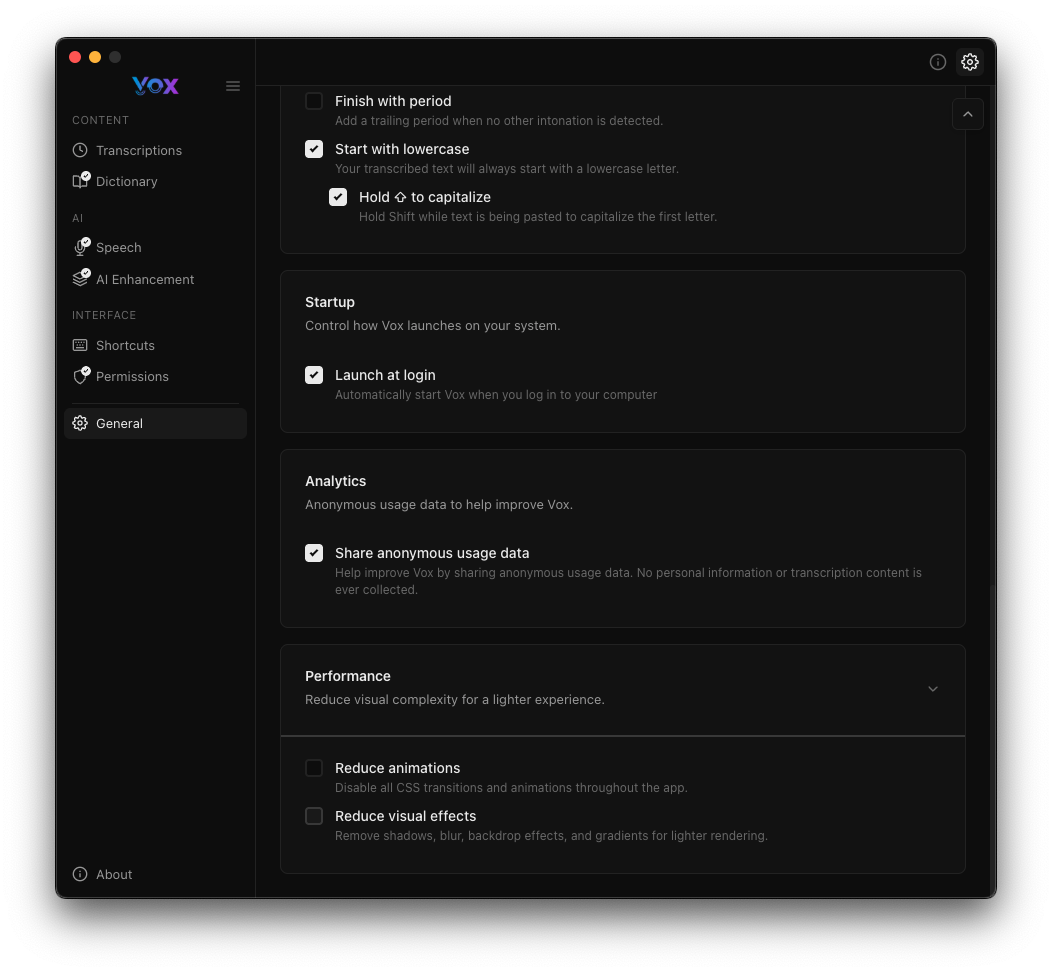Open settings via the top-right gear icon
The image size is (1052, 972).
tap(970, 62)
